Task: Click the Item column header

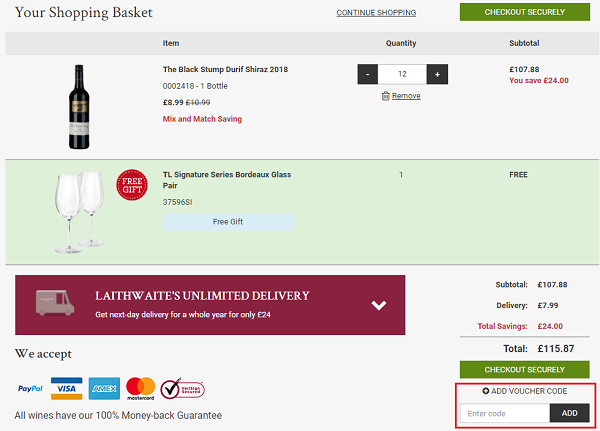Action: [171, 43]
